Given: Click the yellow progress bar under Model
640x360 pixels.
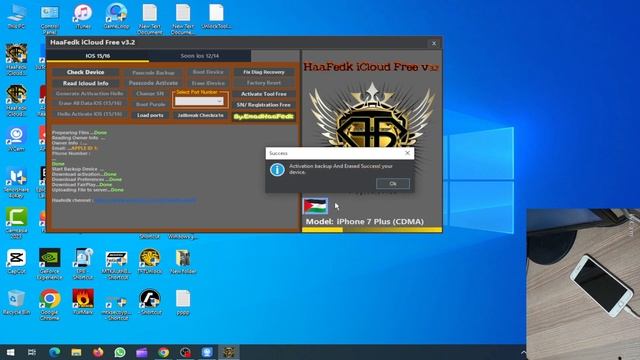Looking at the screenshot, I should point(372,230).
